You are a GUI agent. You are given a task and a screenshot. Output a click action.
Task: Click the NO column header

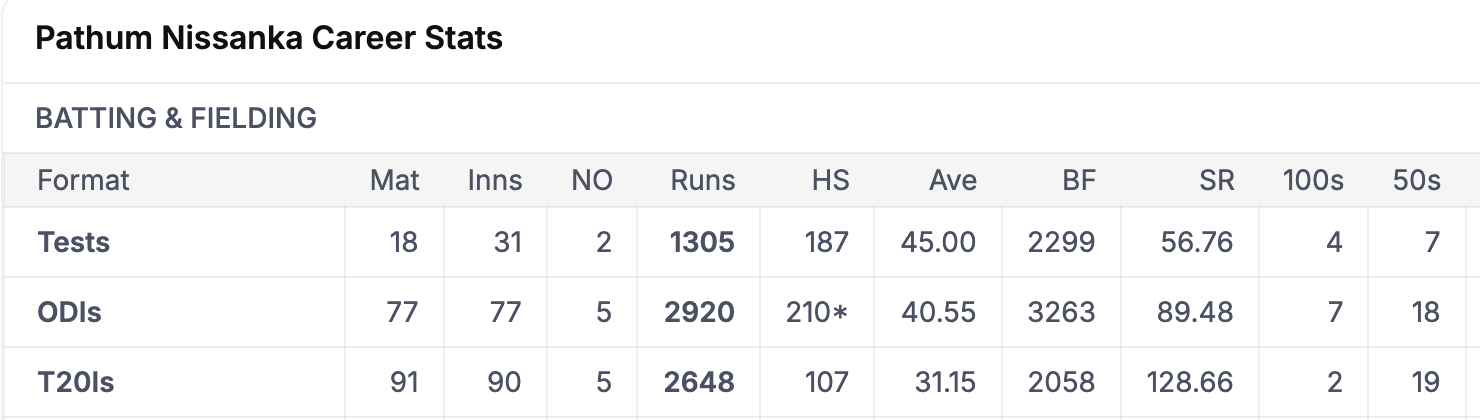(592, 180)
